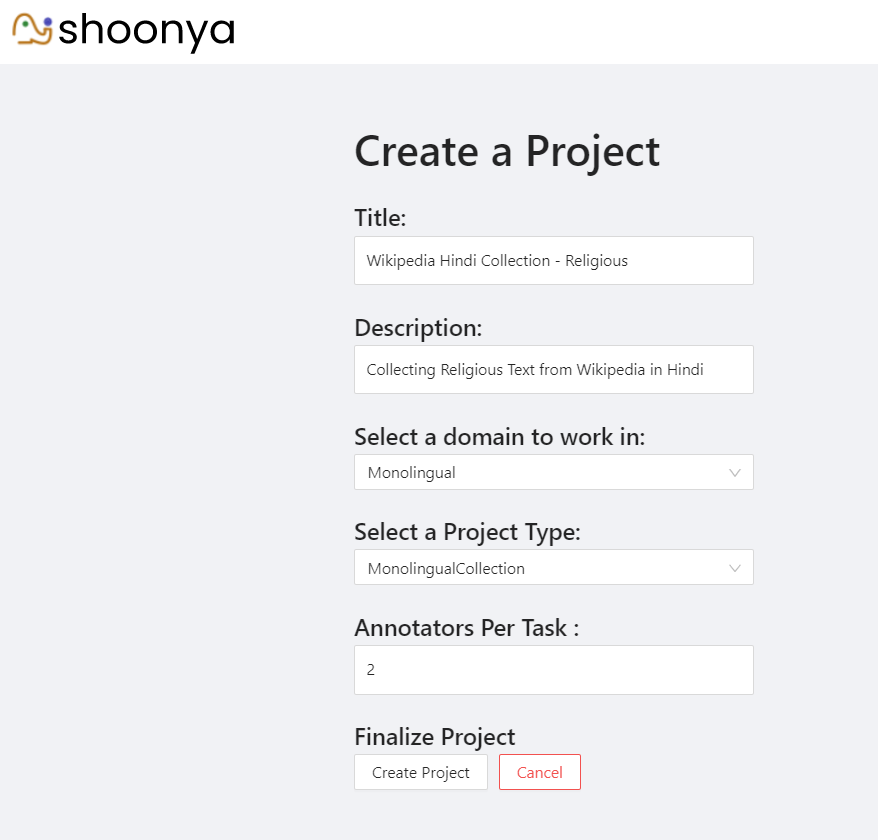This screenshot has height=840, width=878.
Task: Click into the Description text field
Action: pyautogui.click(x=553, y=370)
